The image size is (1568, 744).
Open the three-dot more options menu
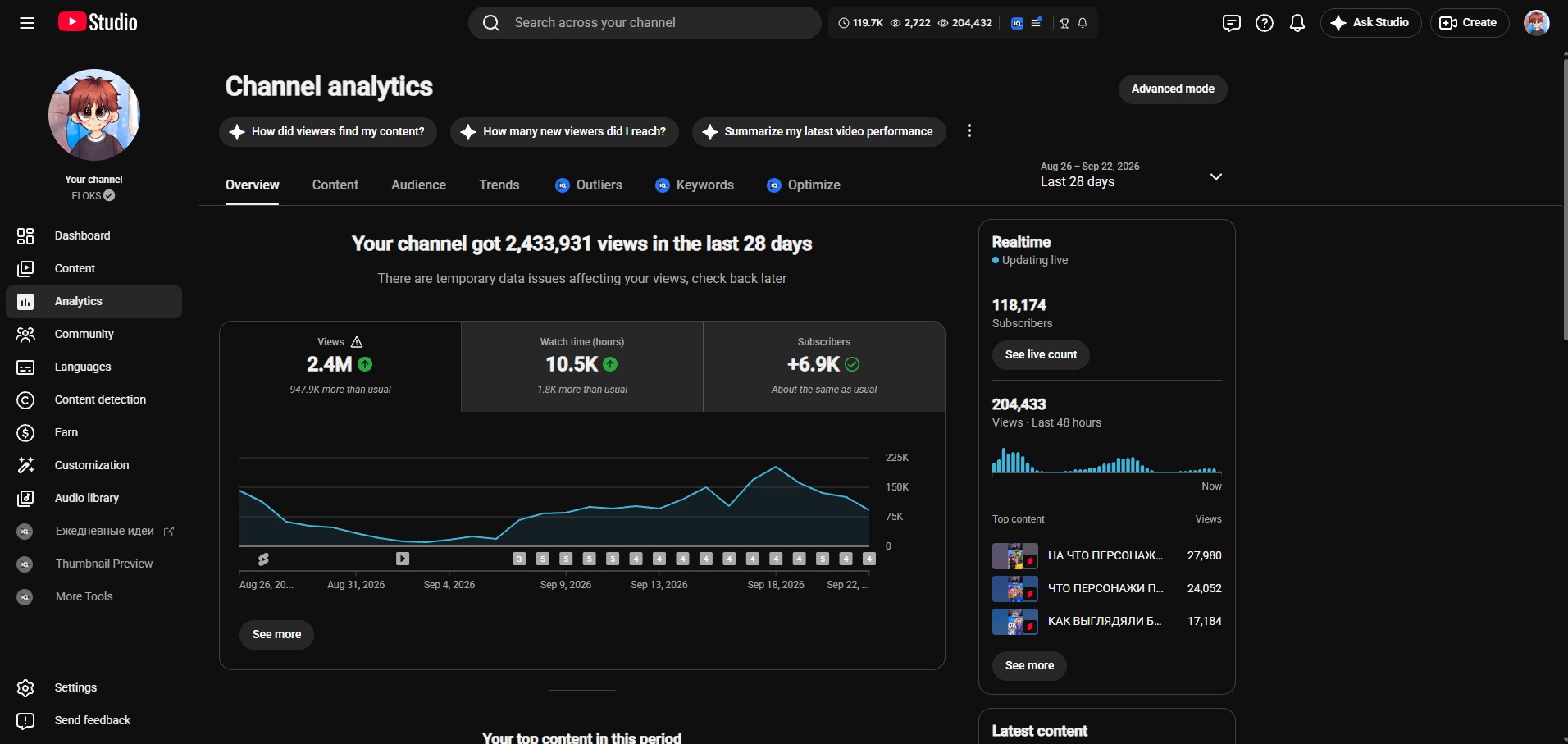969,131
